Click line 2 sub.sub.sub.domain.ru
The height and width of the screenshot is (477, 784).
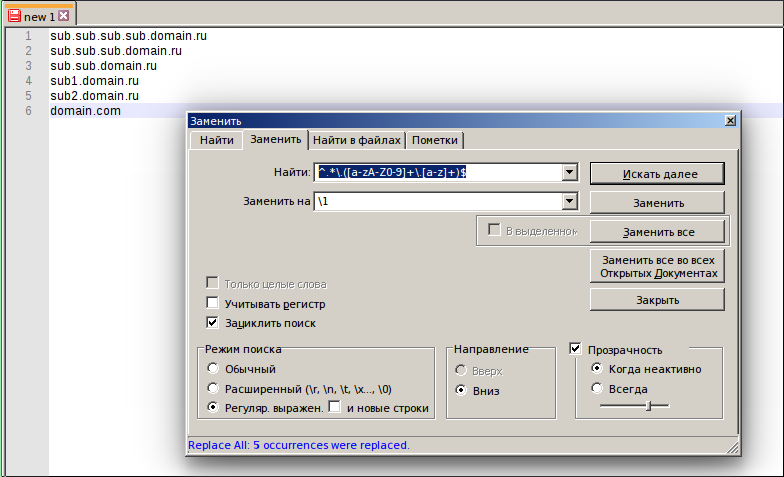coord(116,51)
